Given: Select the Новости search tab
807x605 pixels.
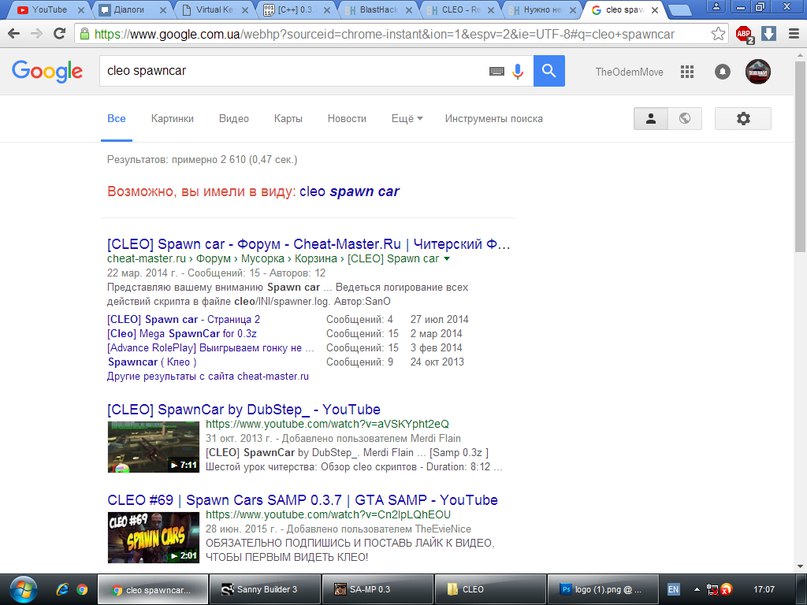Looking at the screenshot, I should point(347,119).
